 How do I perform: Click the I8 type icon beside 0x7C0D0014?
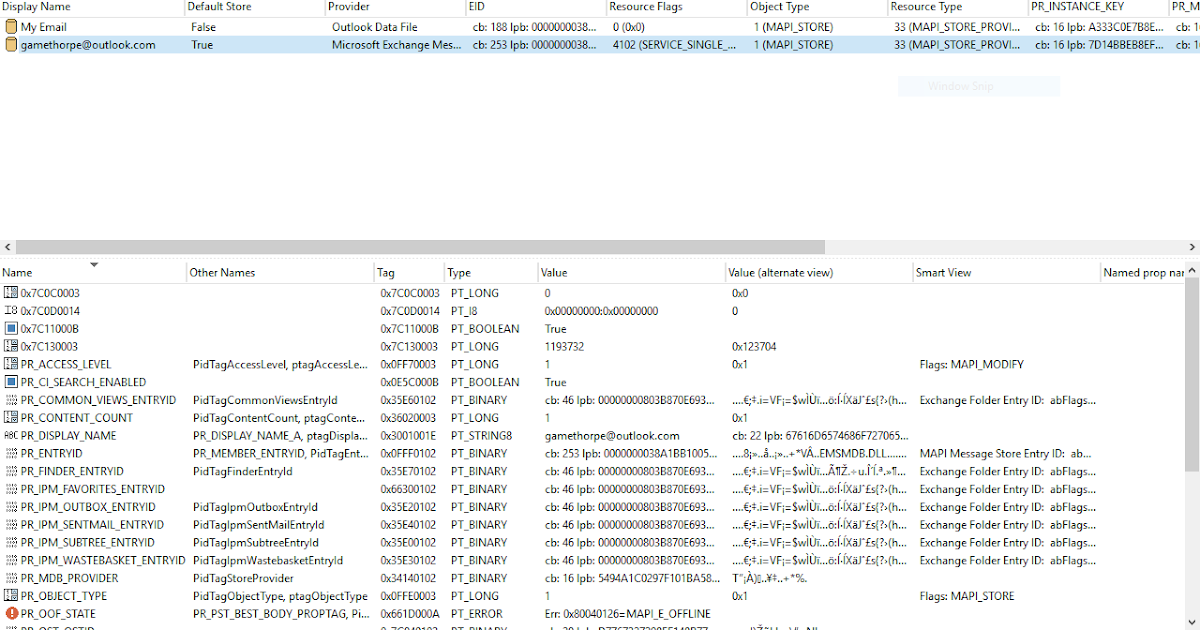(x=8, y=310)
